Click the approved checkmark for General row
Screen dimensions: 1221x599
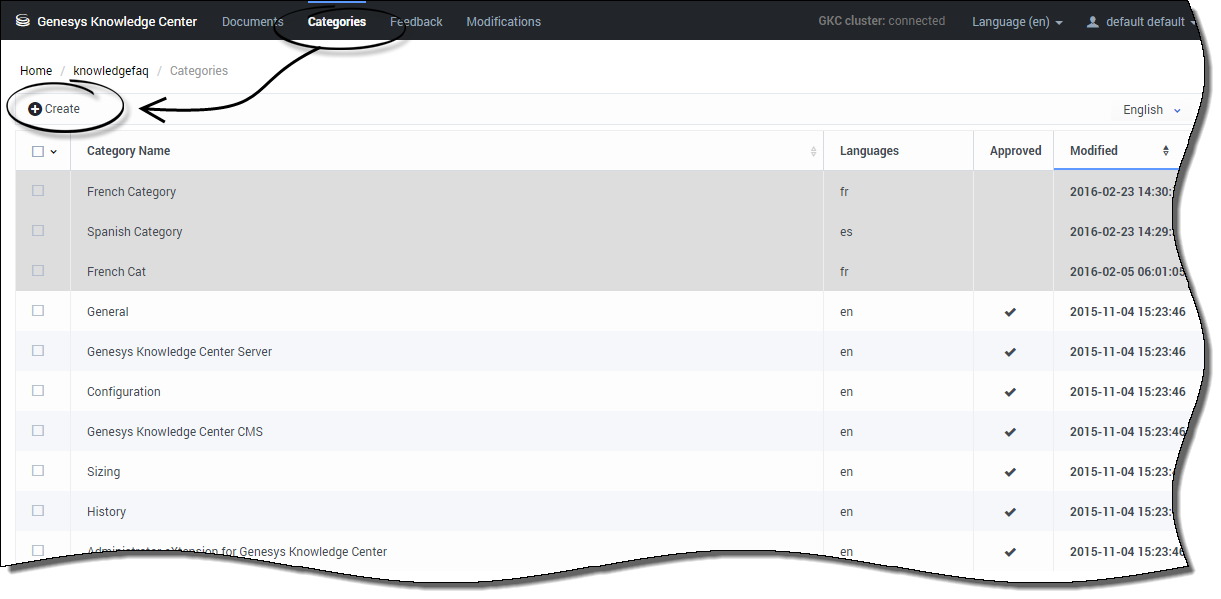coord(1010,312)
